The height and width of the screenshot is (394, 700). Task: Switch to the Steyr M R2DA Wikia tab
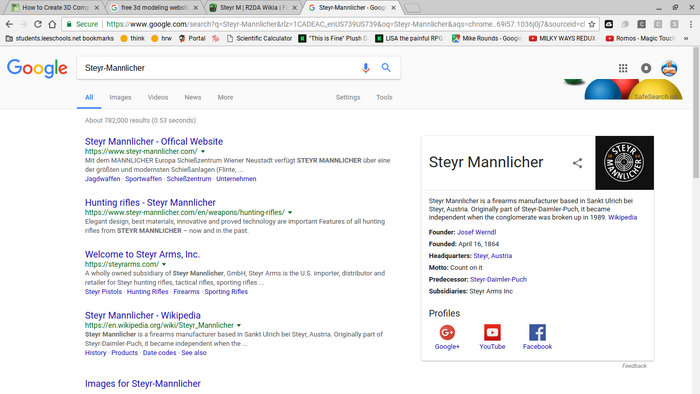click(x=254, y=8)
